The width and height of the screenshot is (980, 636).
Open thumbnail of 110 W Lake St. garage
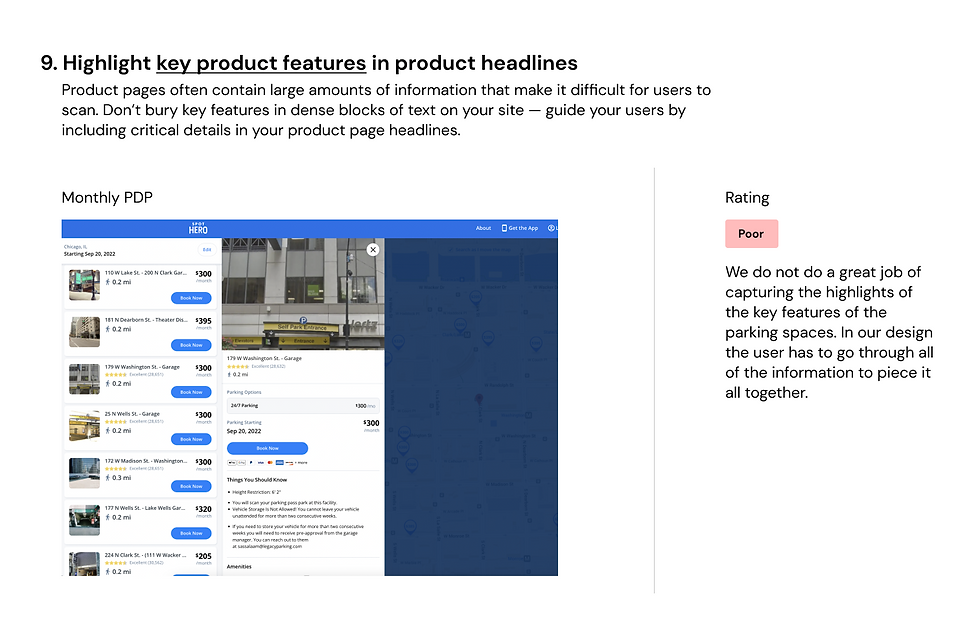(84, 285)
